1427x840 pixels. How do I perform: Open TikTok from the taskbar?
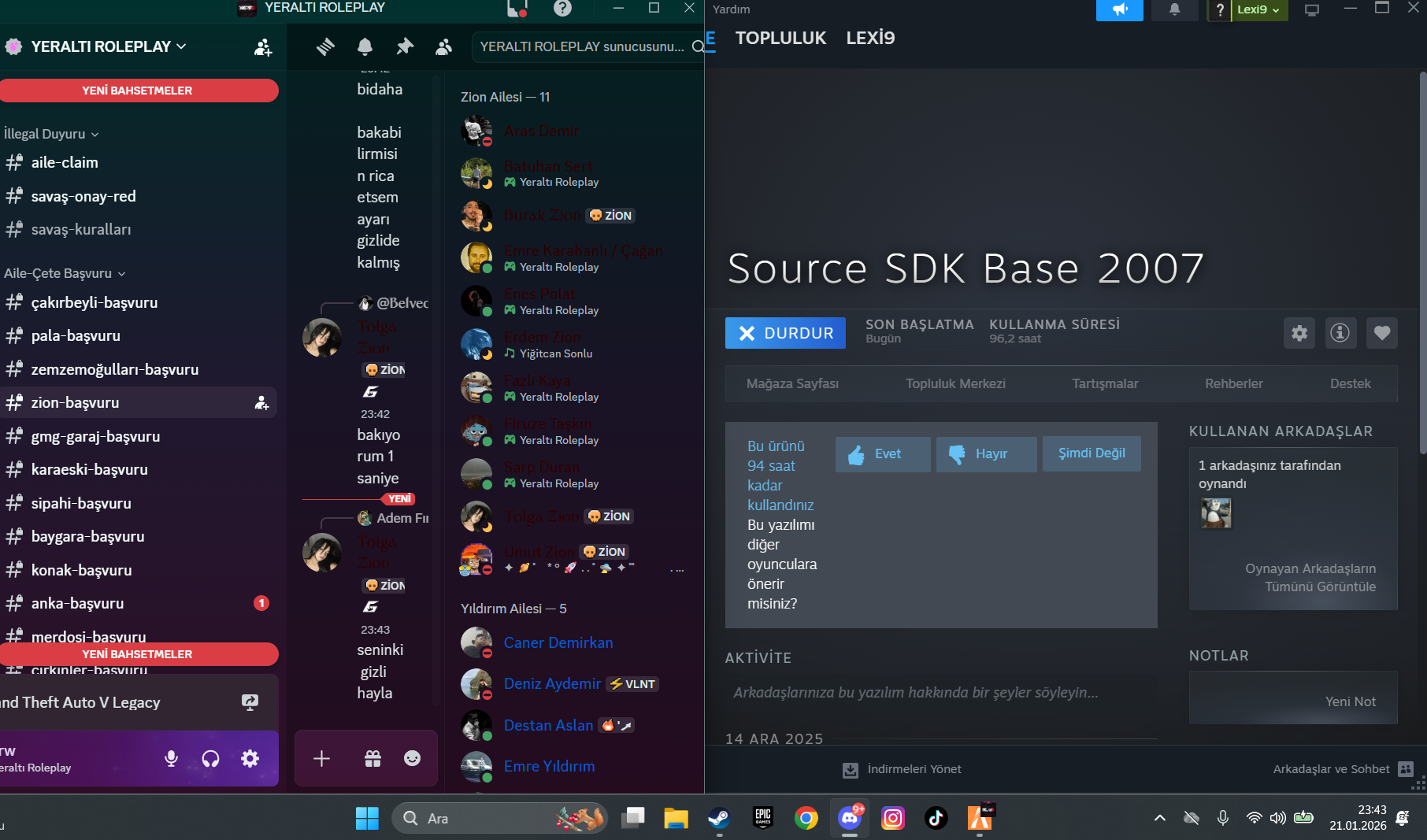point(936,819)
